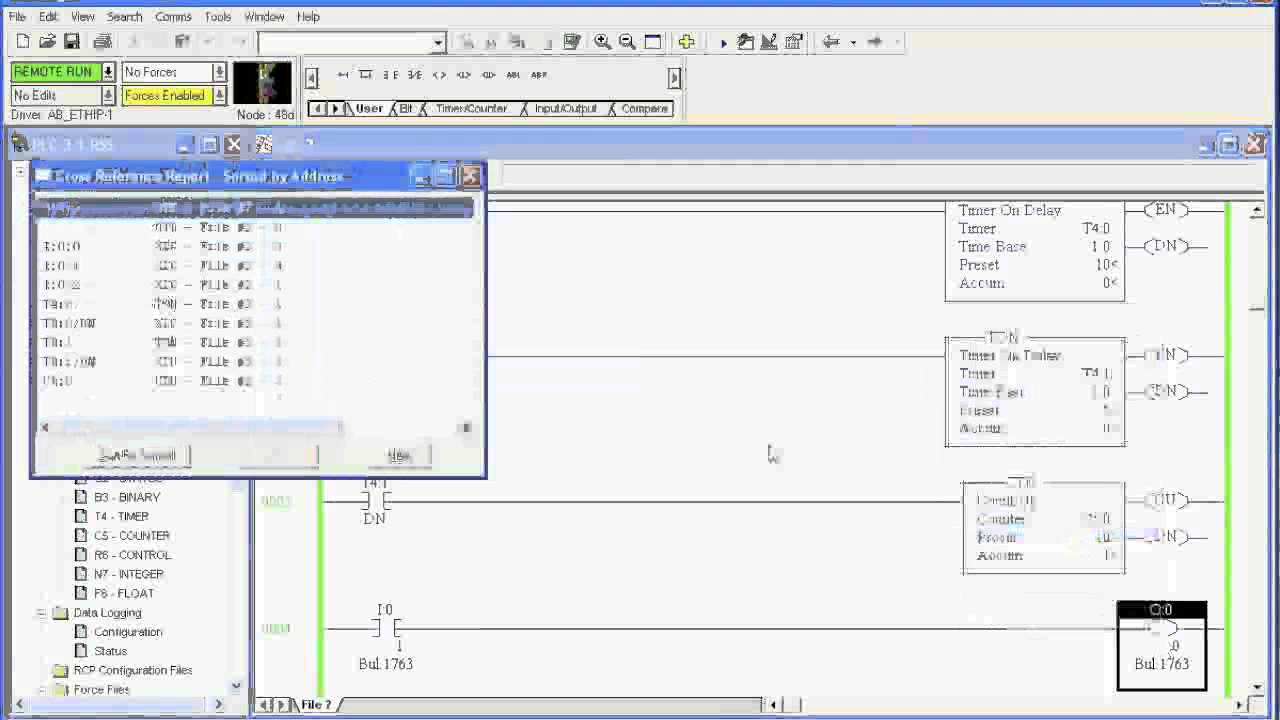Click the Zoom Out magnifier icon
Screen dimensions: 1280x720
(x=628, y=41)
